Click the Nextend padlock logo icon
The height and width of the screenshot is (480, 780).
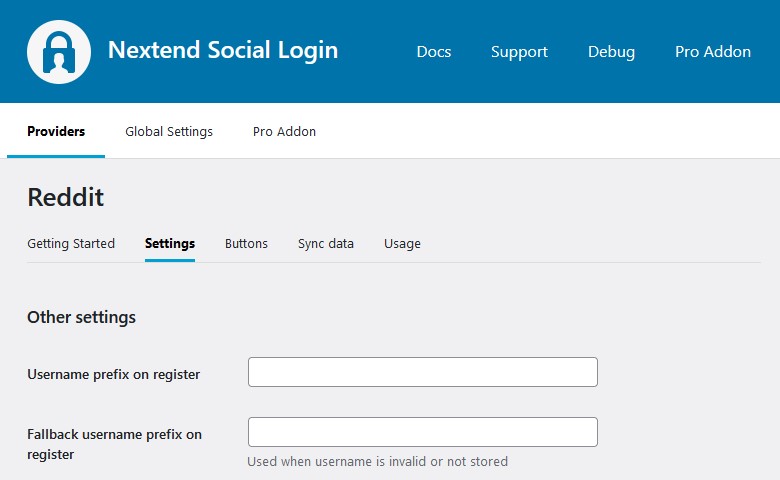click(x=60, y=51)
